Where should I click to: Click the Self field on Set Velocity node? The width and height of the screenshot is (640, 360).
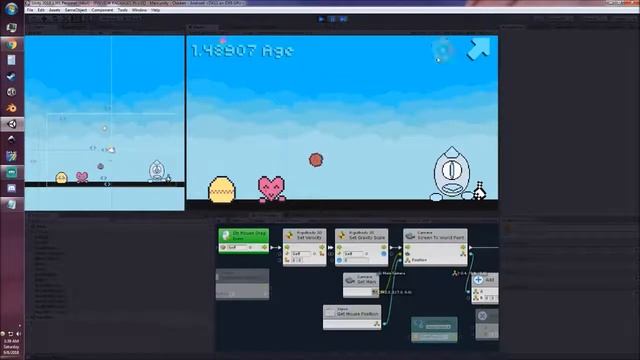click(x=301, y=253)
